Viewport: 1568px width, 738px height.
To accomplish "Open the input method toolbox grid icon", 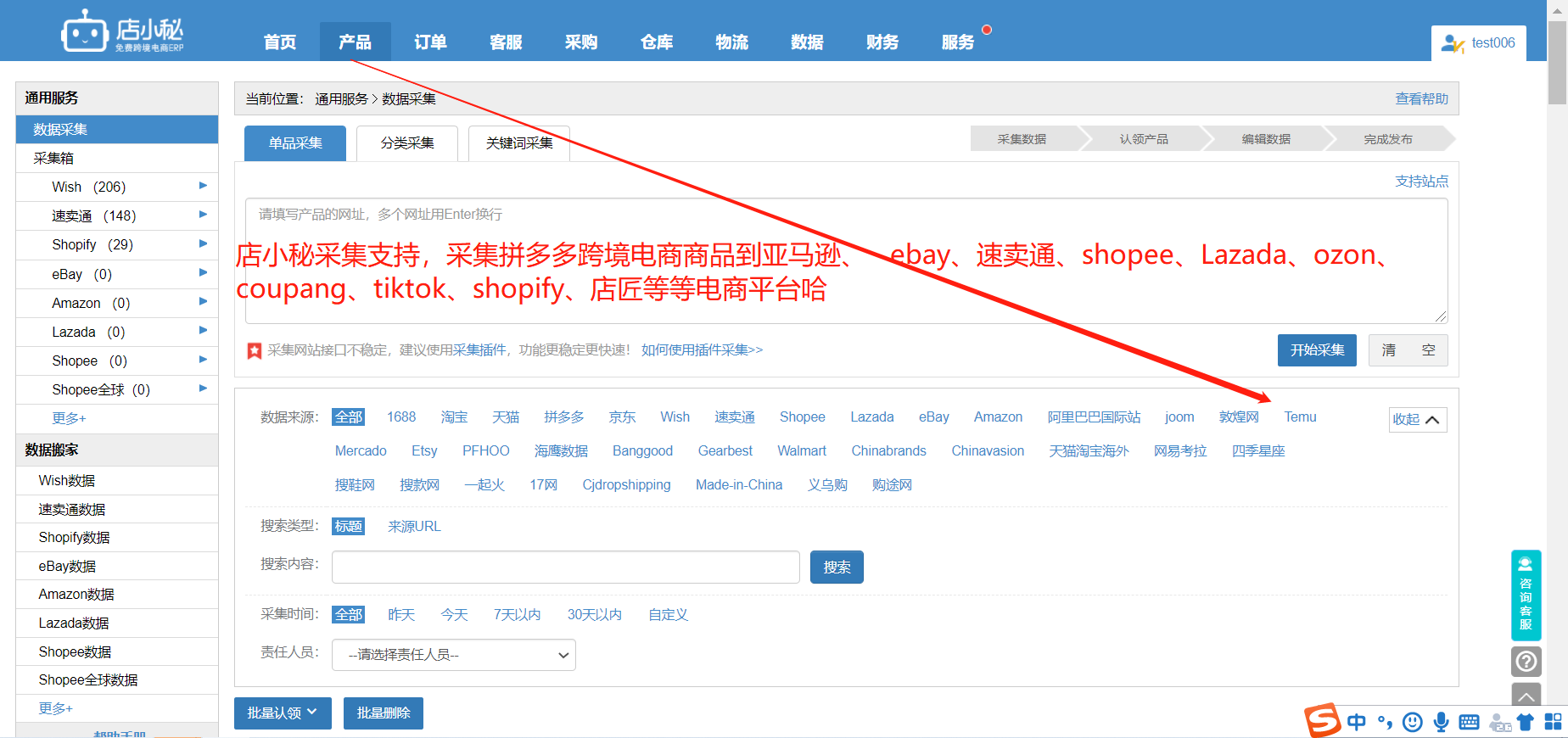I will pyautogui.click(x=1553, y=722).
